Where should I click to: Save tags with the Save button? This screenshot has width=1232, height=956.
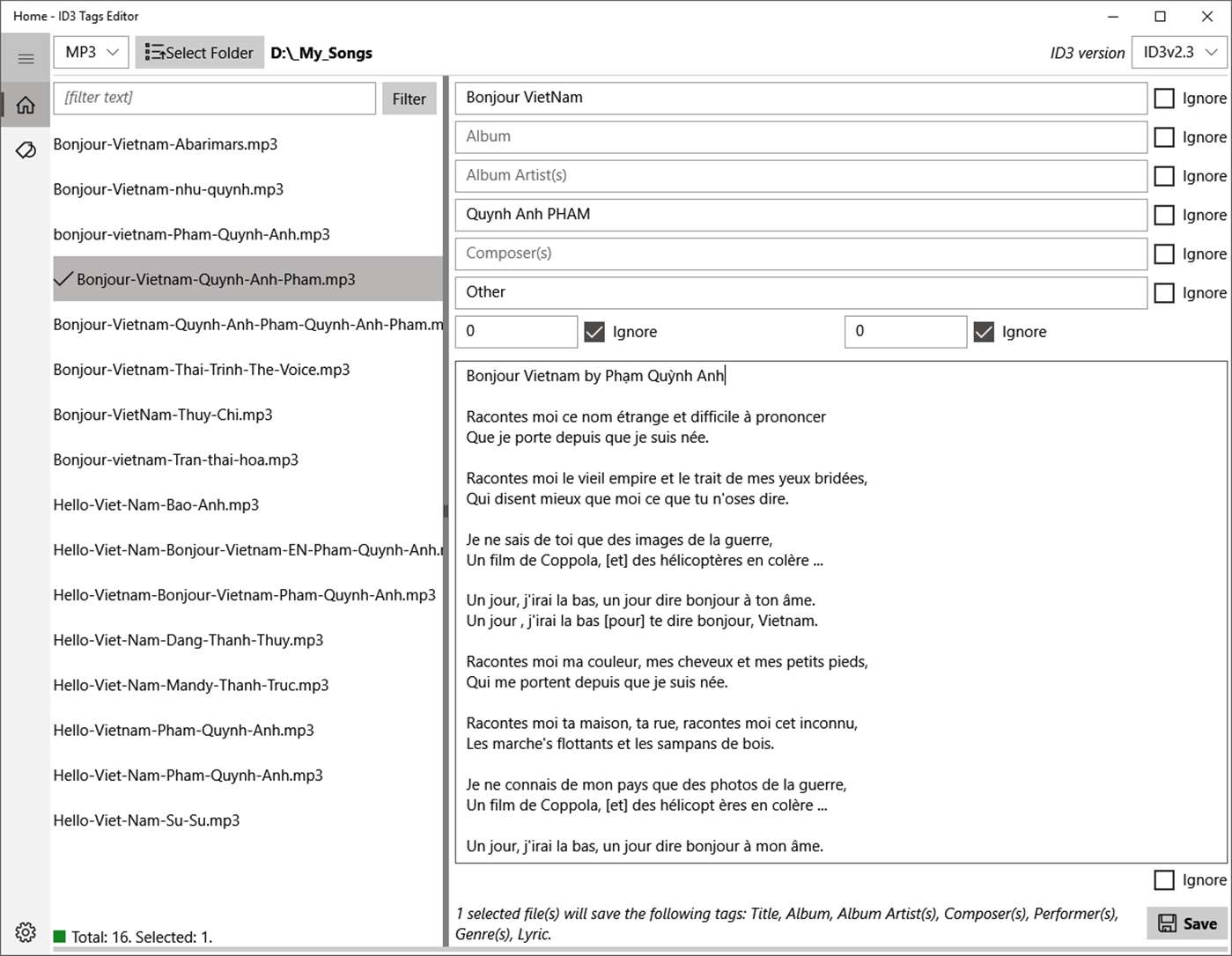click(1187, 923)
